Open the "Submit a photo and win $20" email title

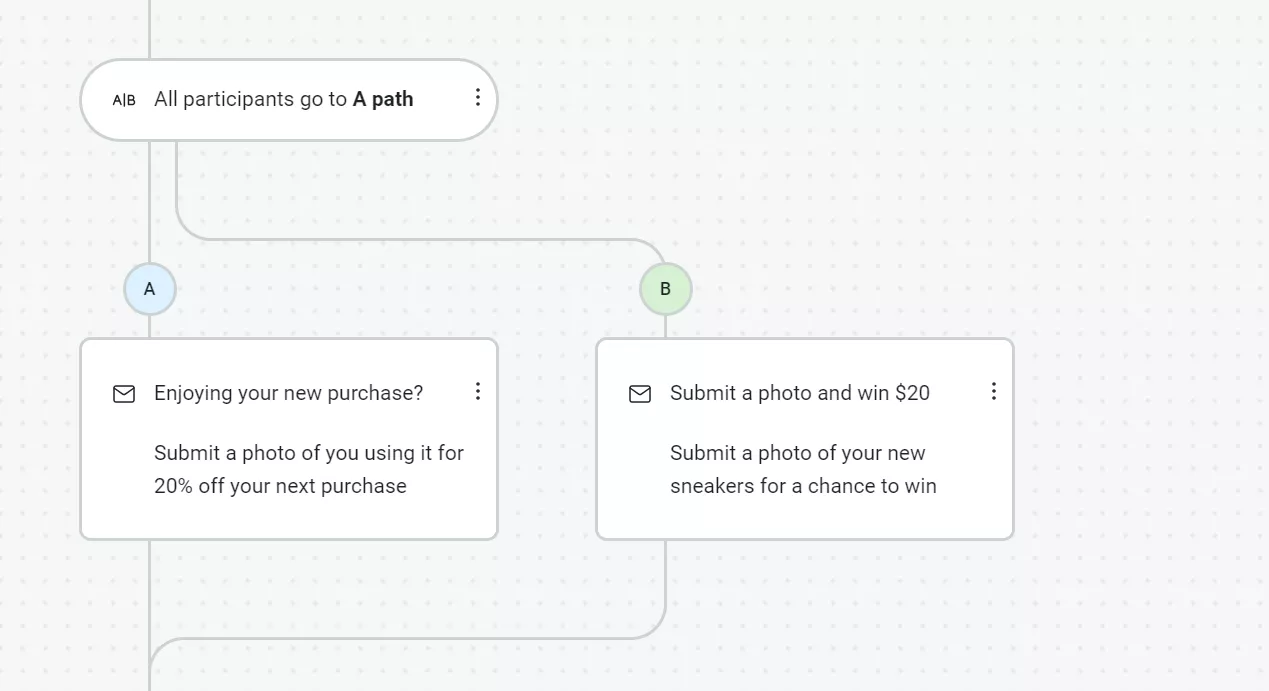click(800, 393)
